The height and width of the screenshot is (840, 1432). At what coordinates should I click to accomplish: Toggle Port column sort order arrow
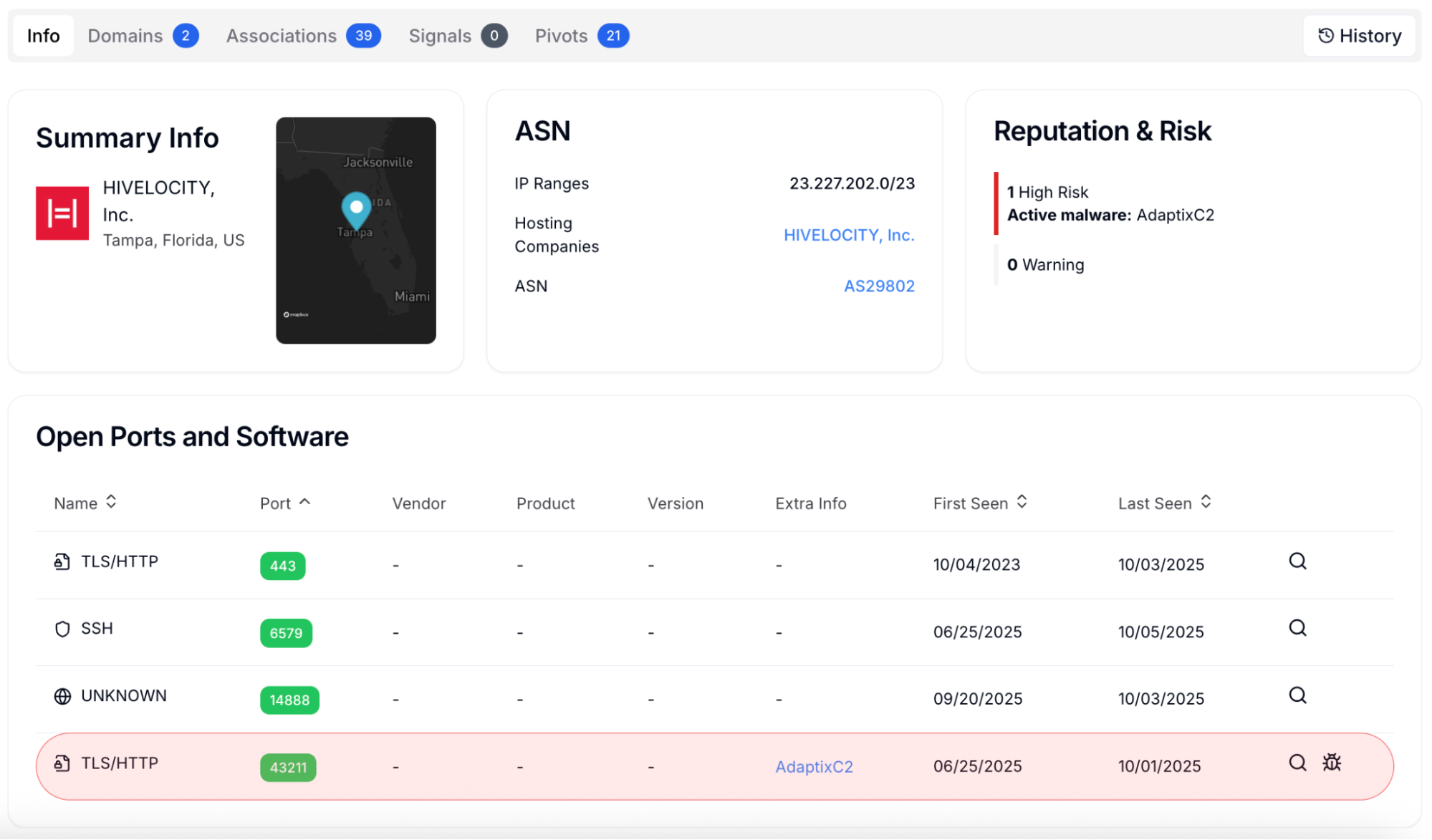click(304, 503)
